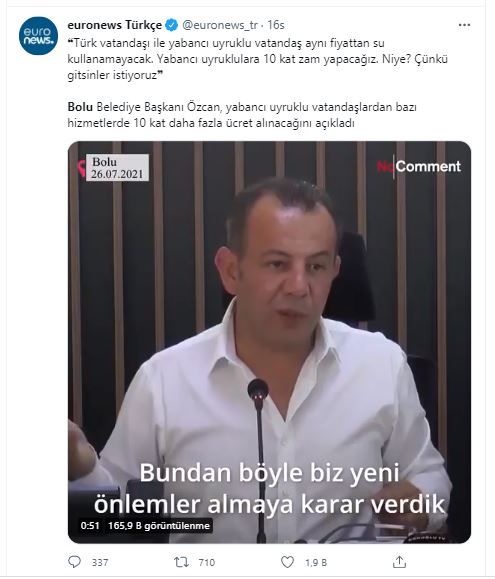The image size is (495, 579).
Task: Click the reply speech bubble icon
Action: [x=75, y=562]
